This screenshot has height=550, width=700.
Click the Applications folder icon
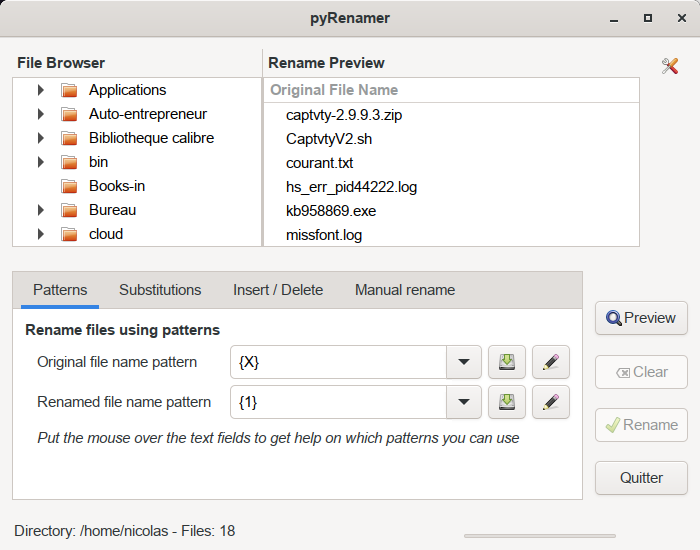[69, 90]
